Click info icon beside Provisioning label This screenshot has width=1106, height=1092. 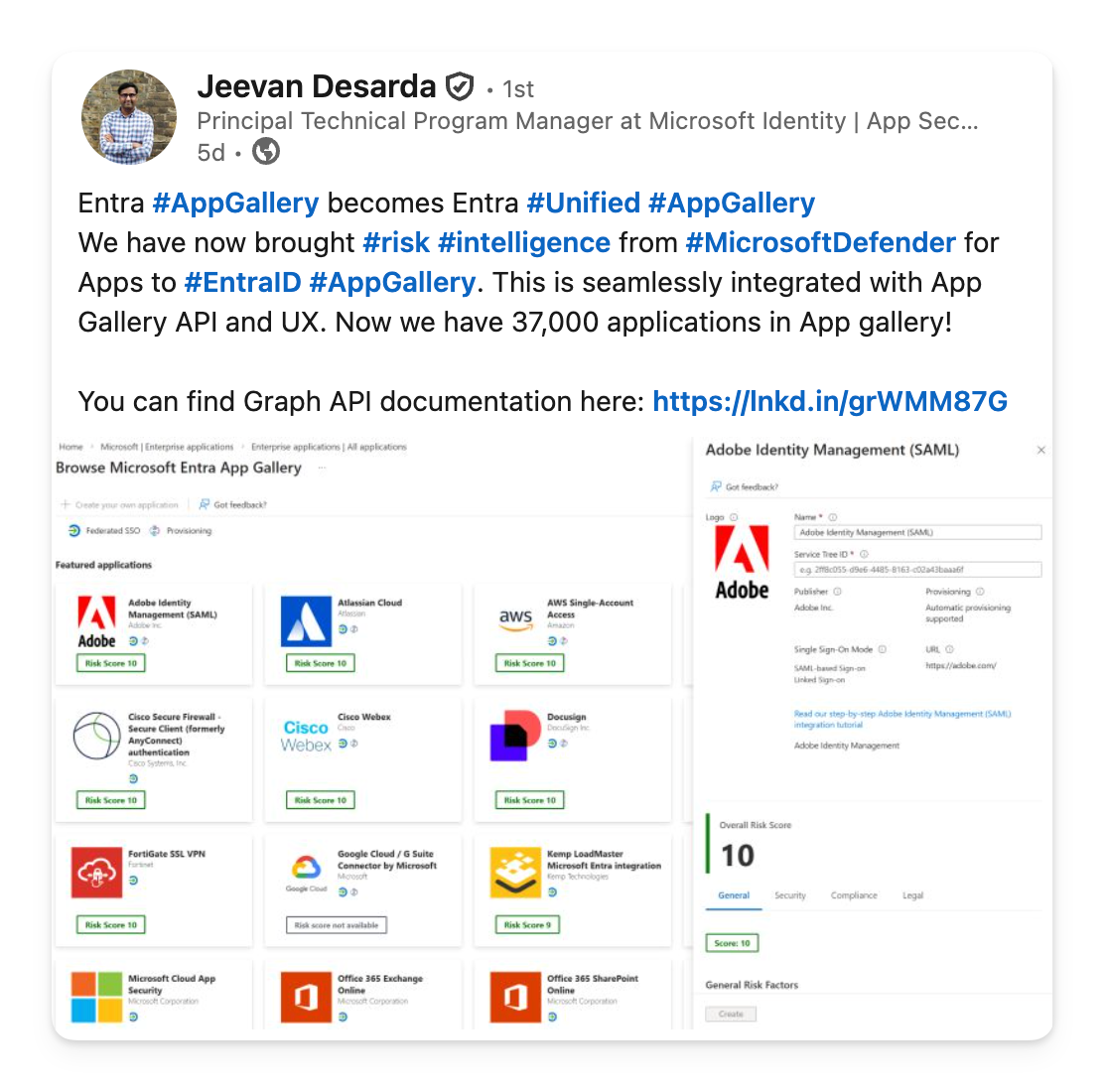tap(980, 592)
